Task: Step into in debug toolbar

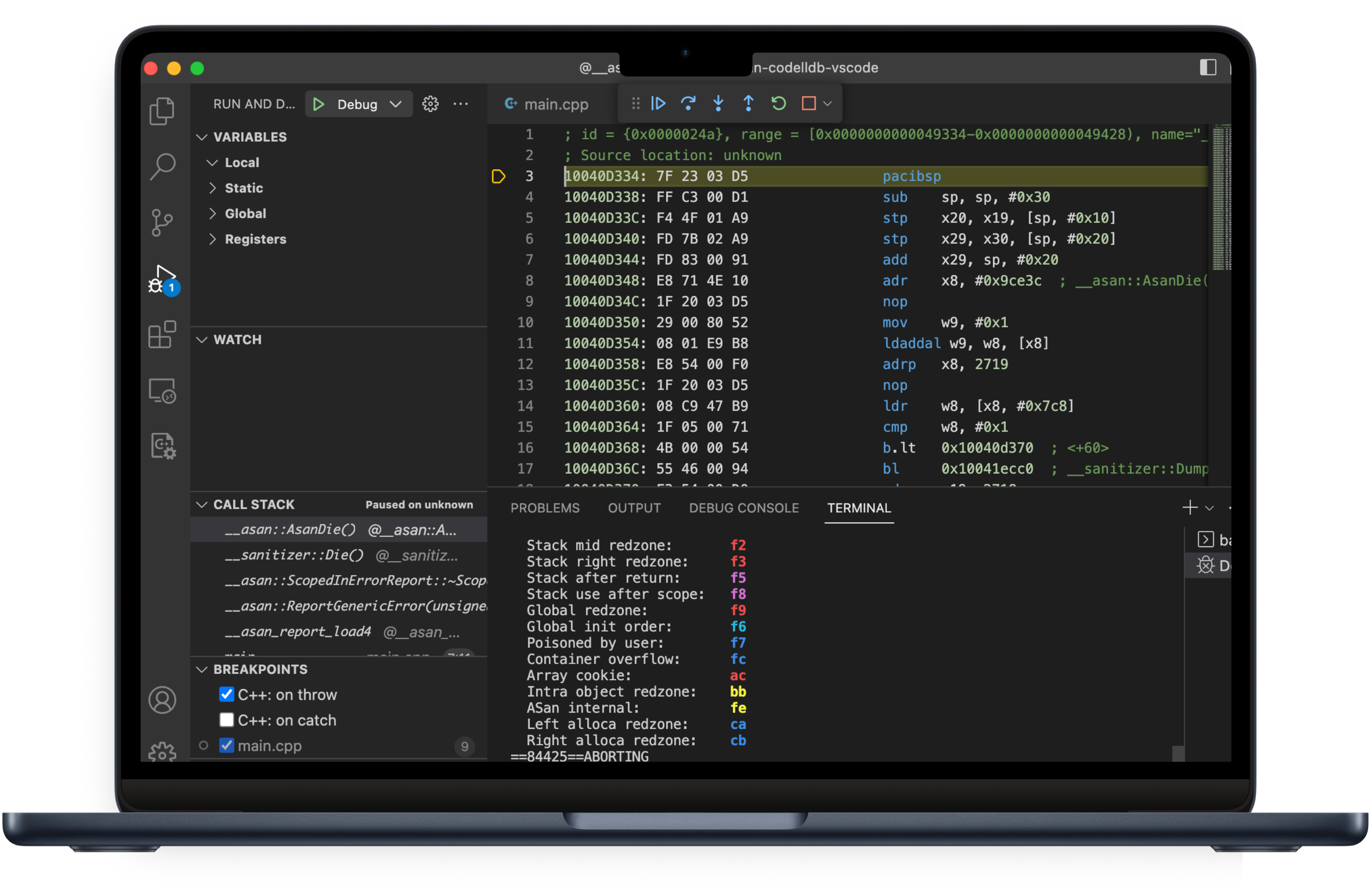Action: click(718, 103)
